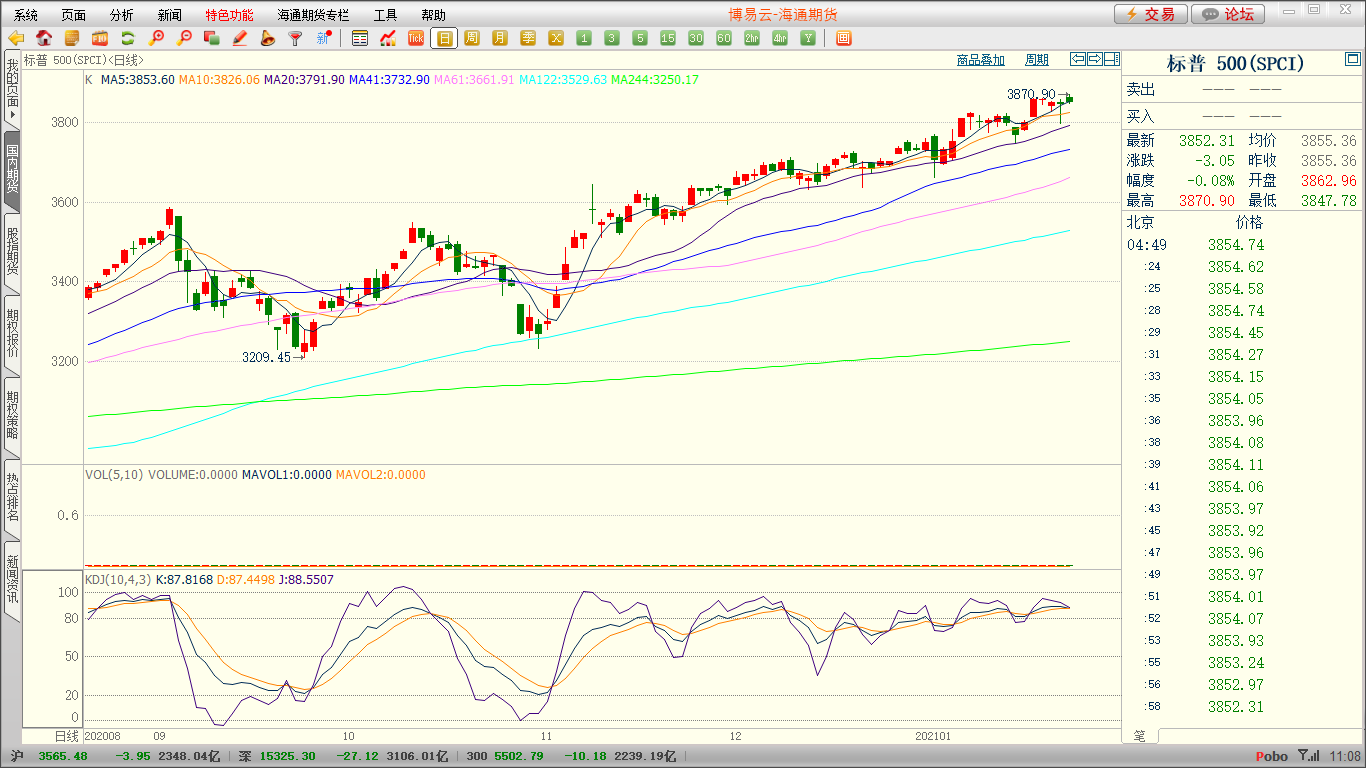Switch to the 国内期货 sidebar tab

pyautogui.click(x=12, y=170)
